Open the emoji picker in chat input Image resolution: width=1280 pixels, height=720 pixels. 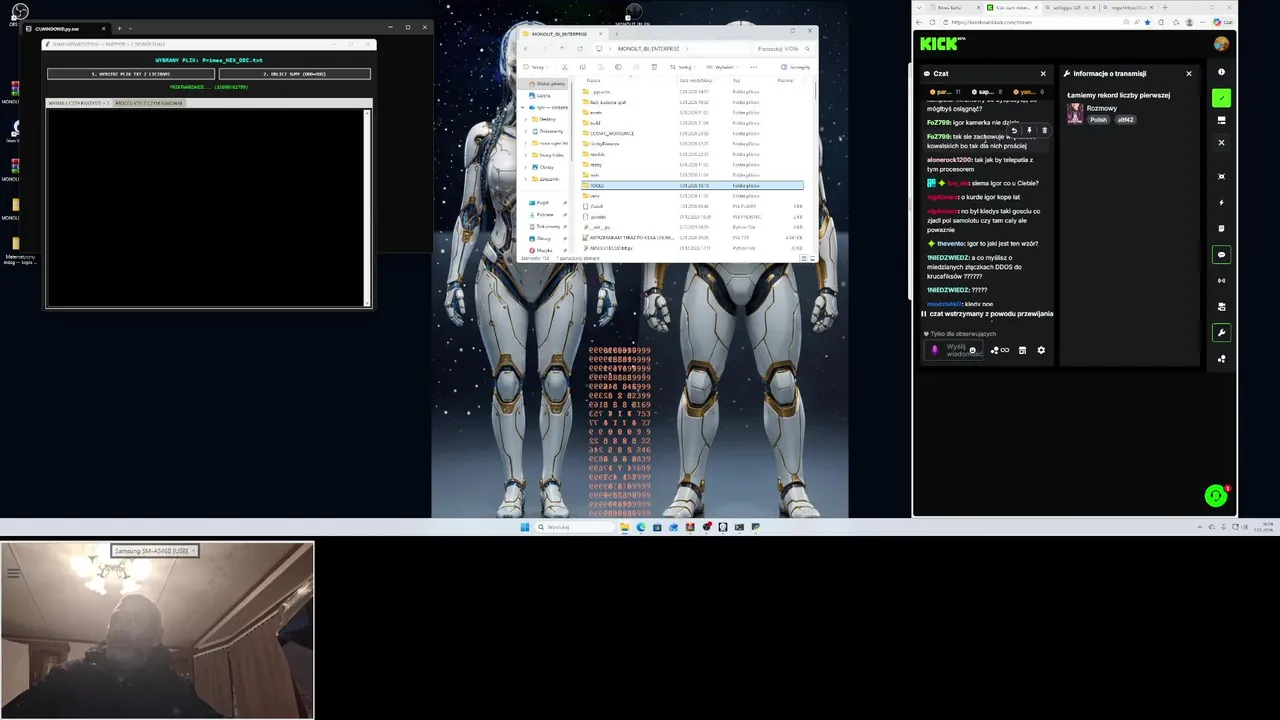click(972, 350)
